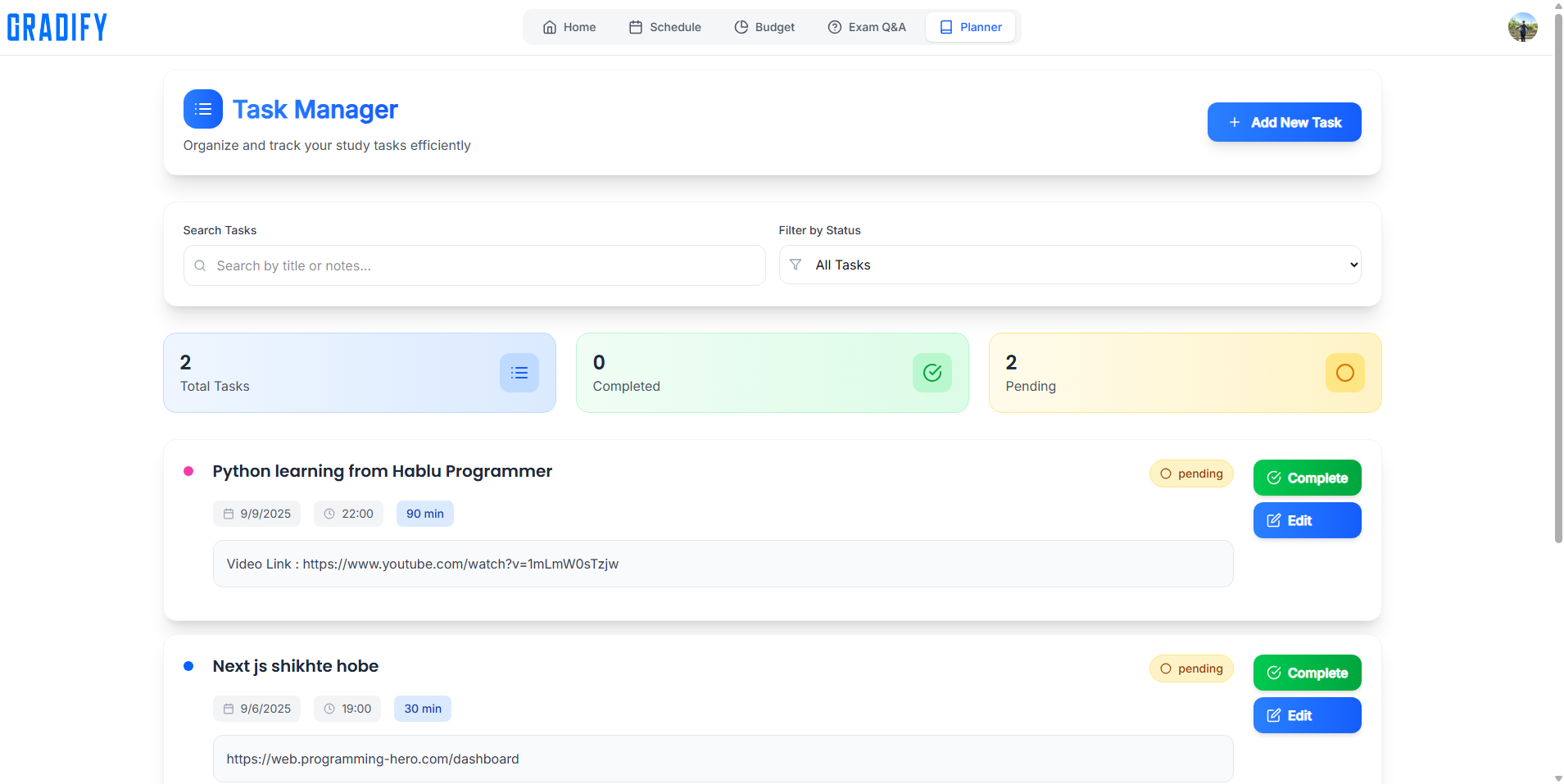The height and width of the screenshot is (784, 1564).
Task: Click pending badge on Python learning task
Action: coord(1191,474)
